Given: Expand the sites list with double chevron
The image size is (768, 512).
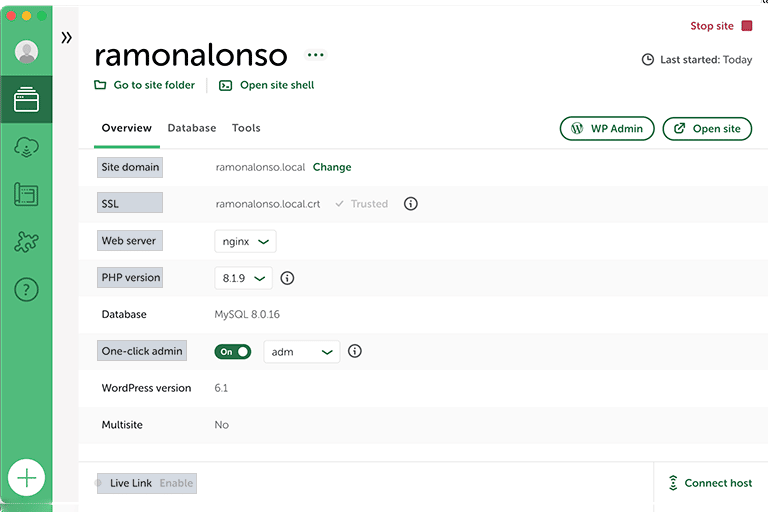Looking at the screenshot, I should pyautogui.click(x=67, y=38).
